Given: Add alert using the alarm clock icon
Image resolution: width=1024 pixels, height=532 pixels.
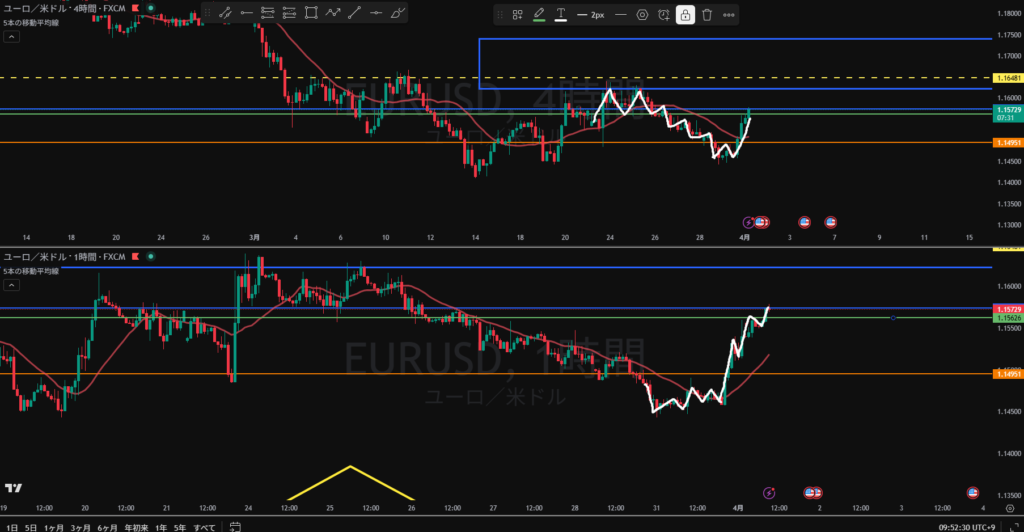Looking at the screenshot, I should coord(663,15).
